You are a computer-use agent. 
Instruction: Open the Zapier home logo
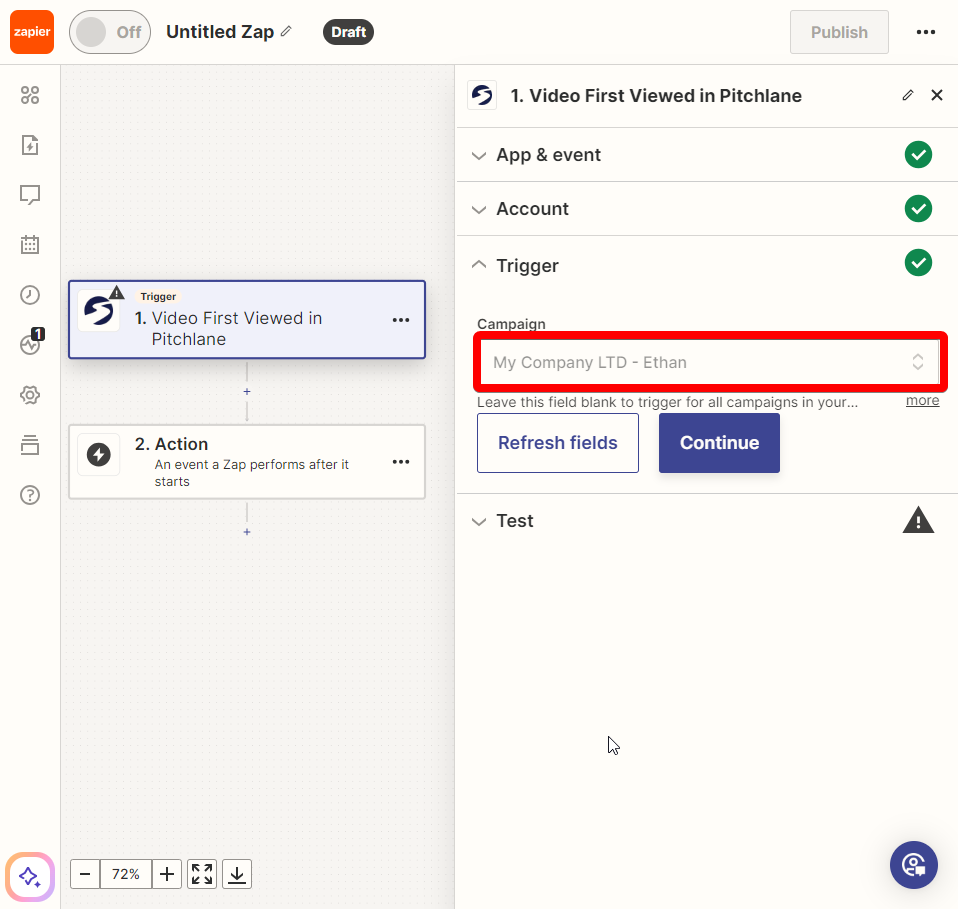pos(32,32)
